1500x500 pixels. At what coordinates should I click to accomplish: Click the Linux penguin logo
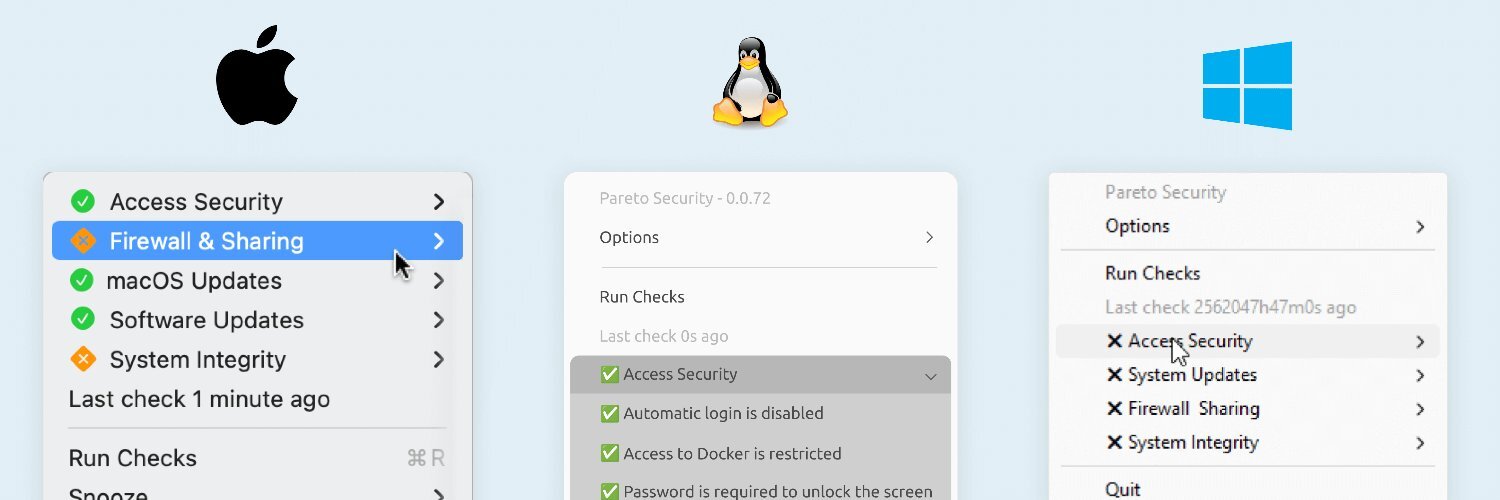750,82
